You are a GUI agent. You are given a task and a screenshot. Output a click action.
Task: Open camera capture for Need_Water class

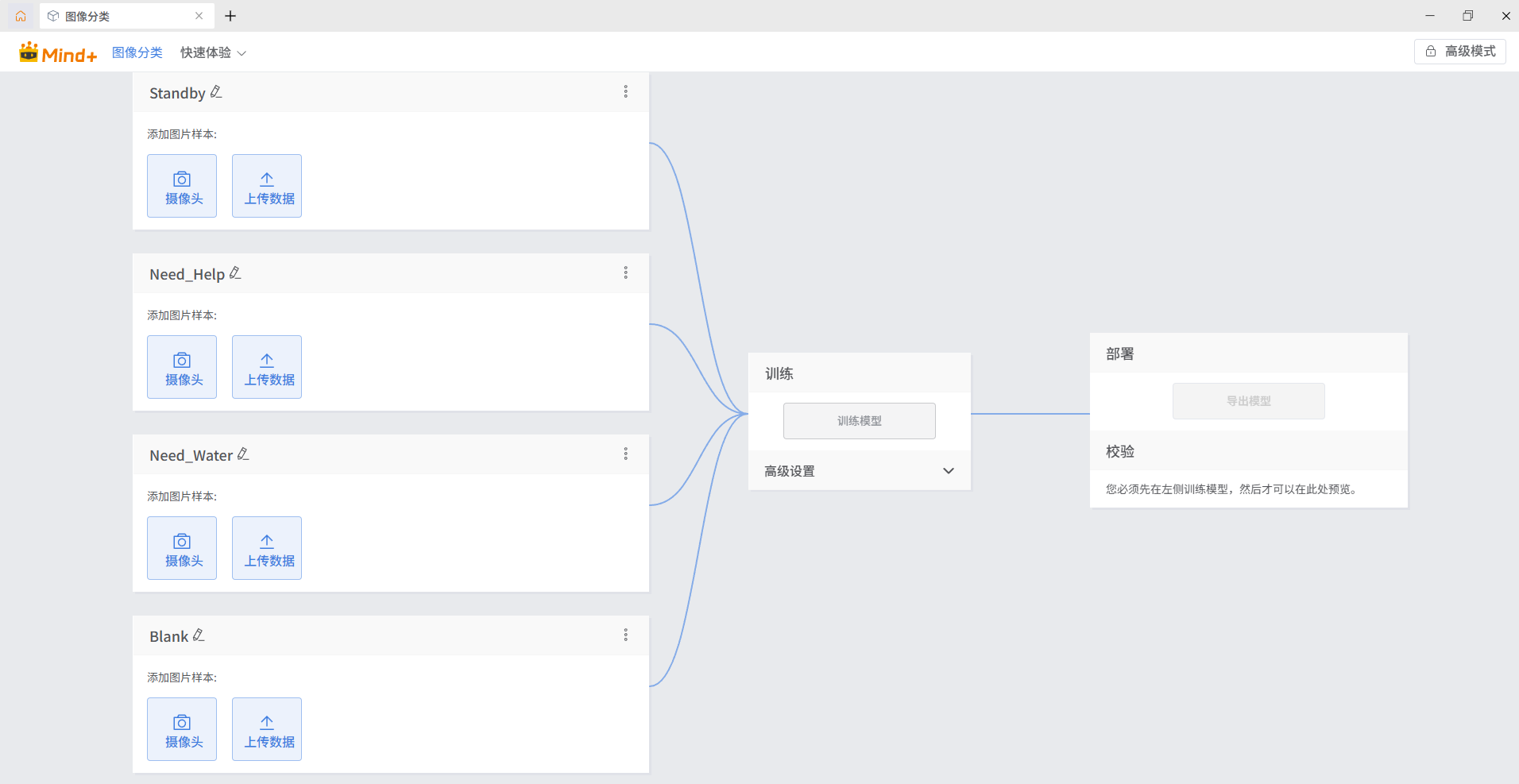click(x=182, y=548)
